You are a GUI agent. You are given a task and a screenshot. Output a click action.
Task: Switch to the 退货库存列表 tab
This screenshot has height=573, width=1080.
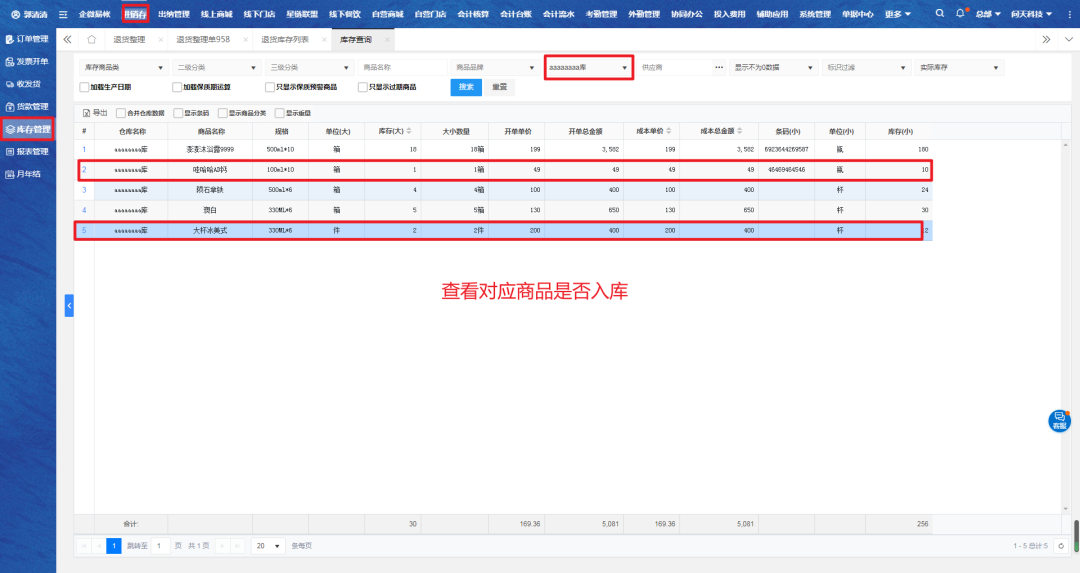(x=284, y=39)
